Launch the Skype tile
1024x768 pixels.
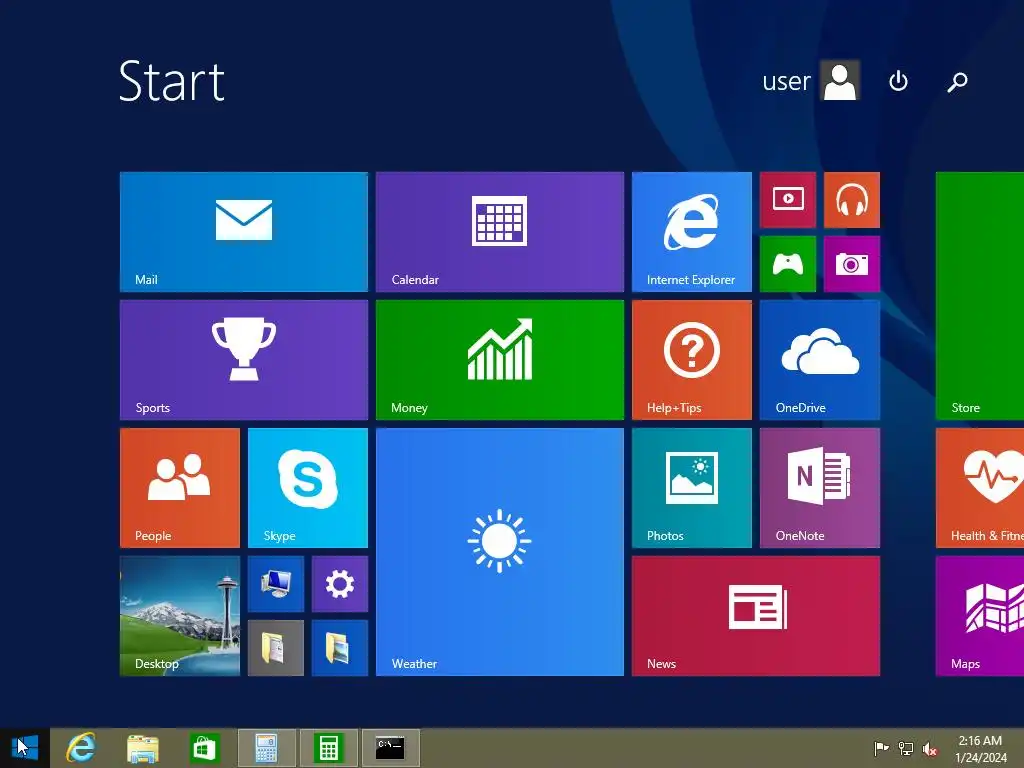coord(308,488)
